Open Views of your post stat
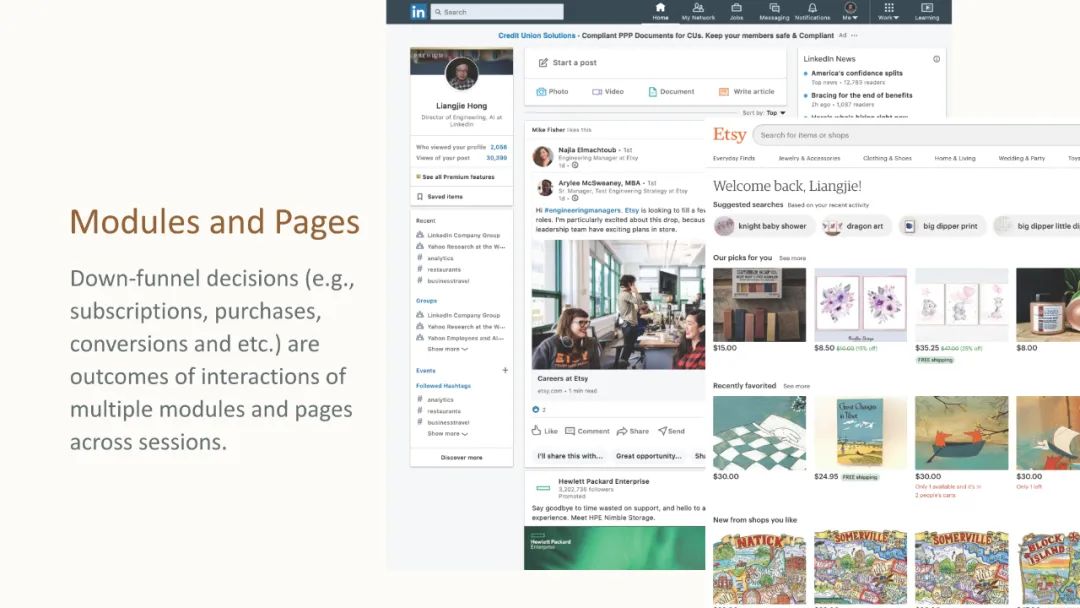1080x608 pixels. [461, 158]
